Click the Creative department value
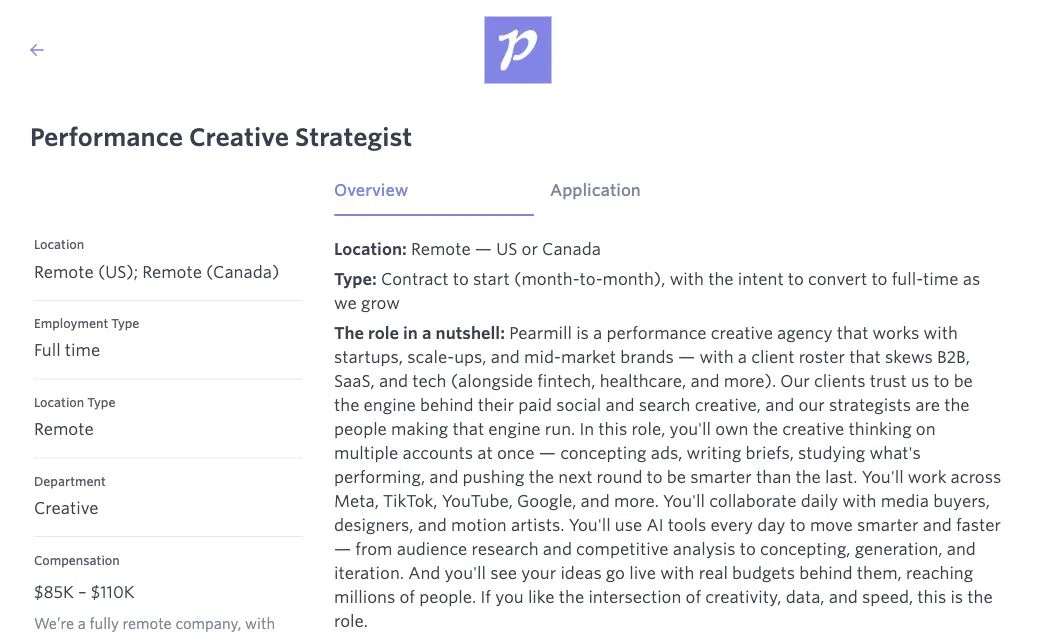 [x=66, y=508]
